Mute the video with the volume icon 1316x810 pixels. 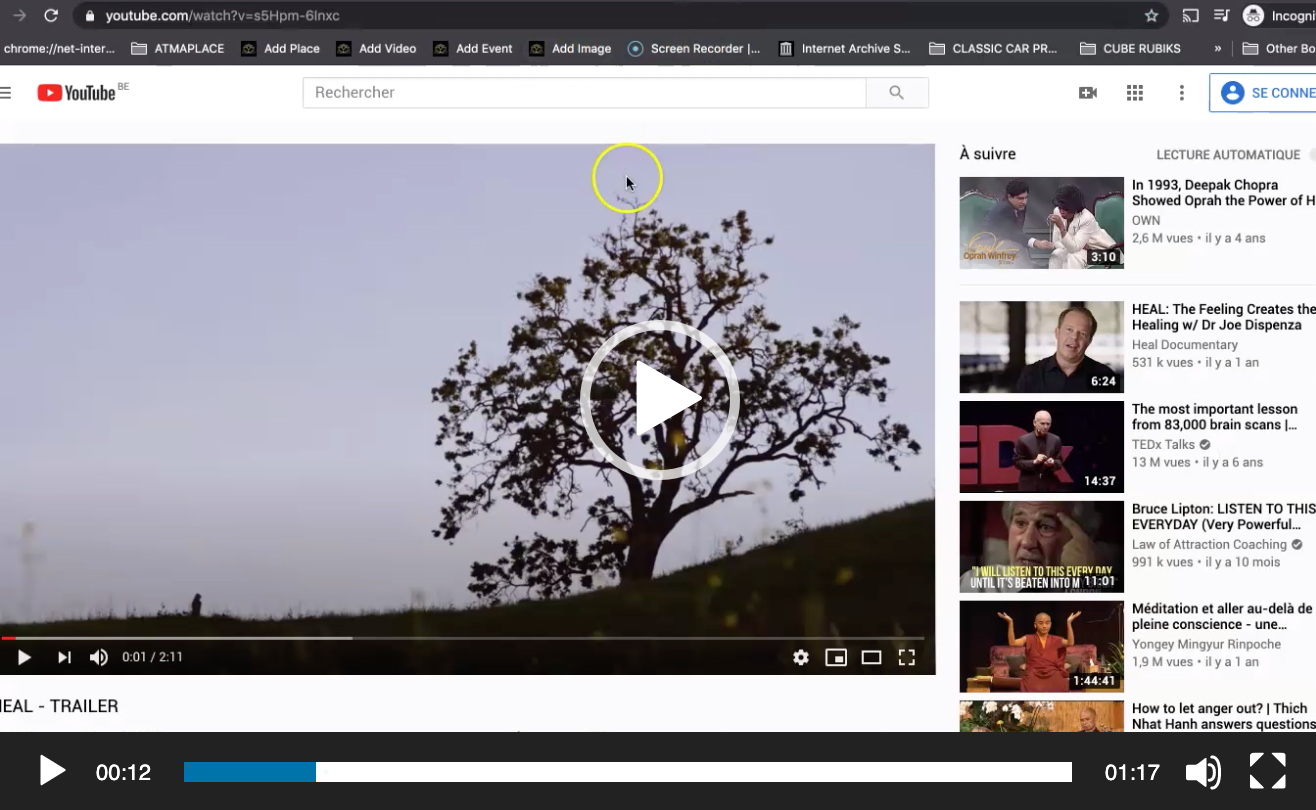(x=97, y=657)
